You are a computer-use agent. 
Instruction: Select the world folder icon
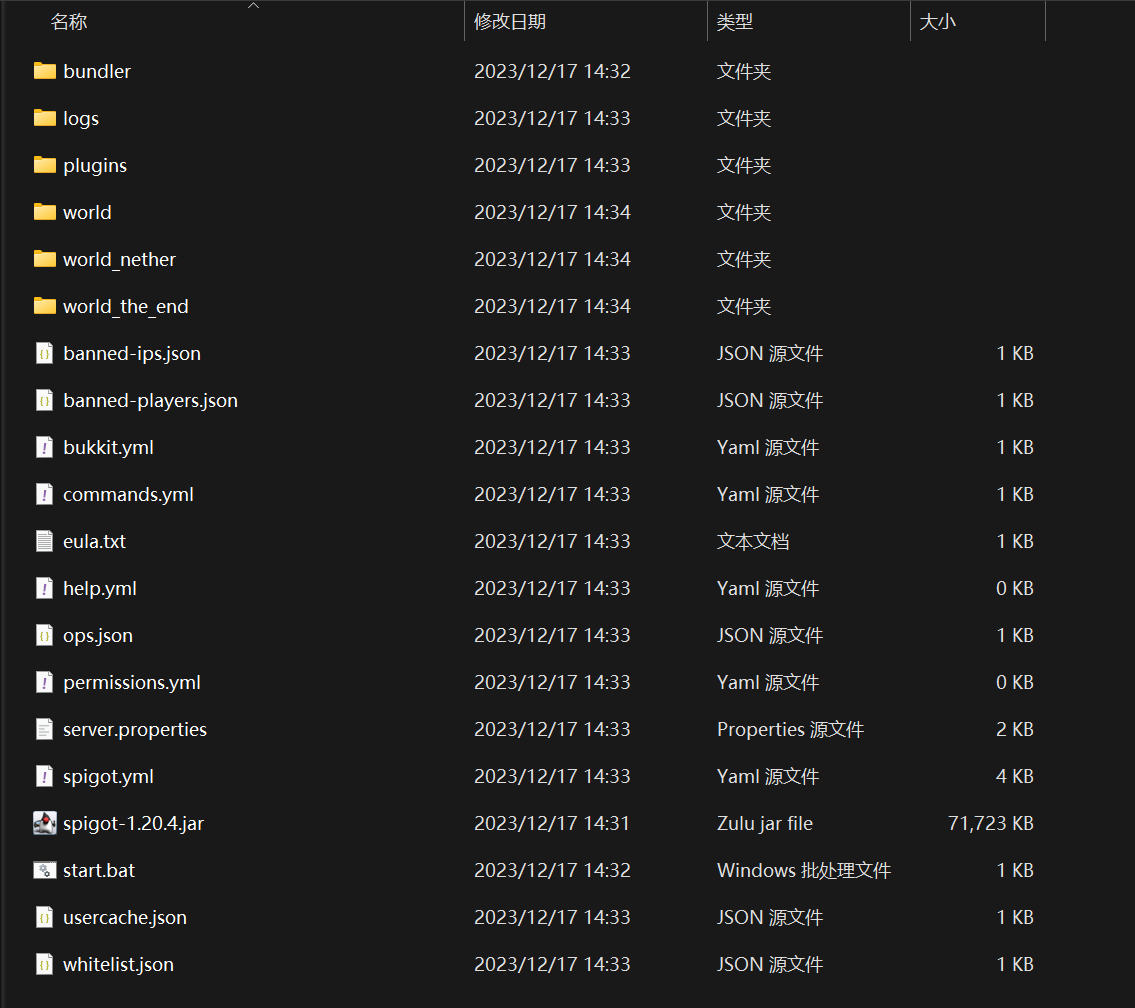45,212
